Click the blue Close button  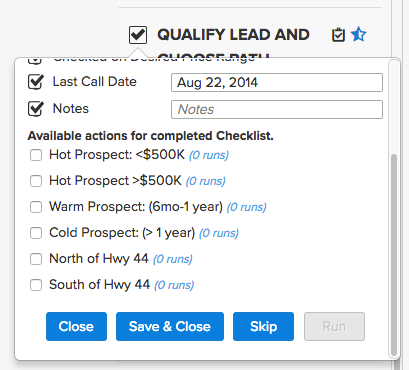[76, 326]
